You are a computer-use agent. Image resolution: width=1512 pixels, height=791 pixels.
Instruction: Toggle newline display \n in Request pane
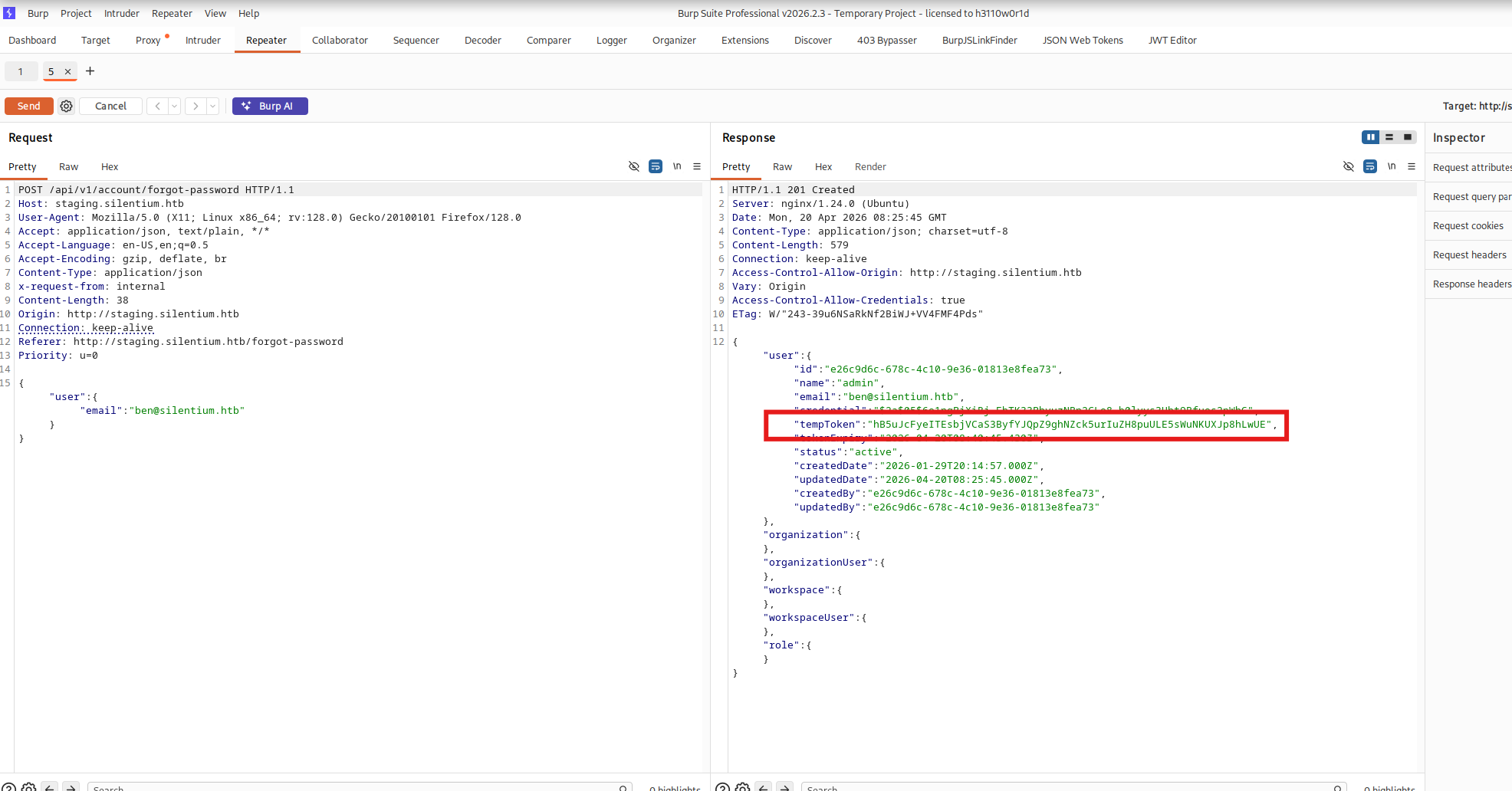[677, 166]
